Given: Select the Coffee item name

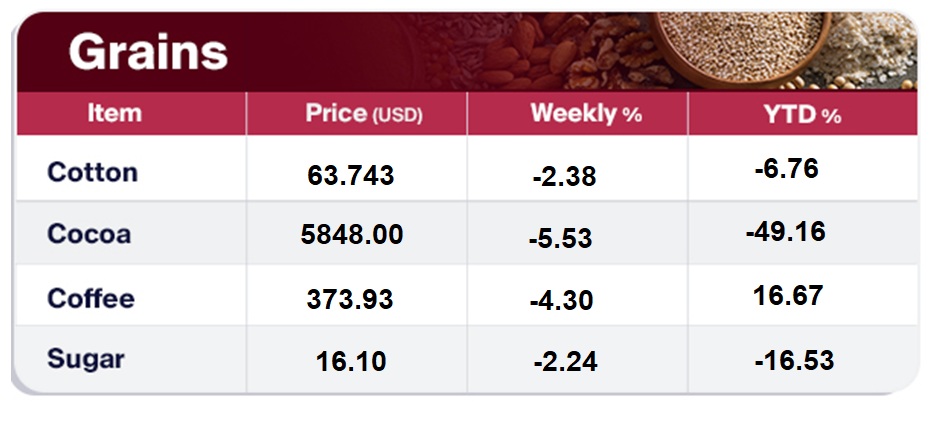Looking at the screenshot, I should pos(91,298).
